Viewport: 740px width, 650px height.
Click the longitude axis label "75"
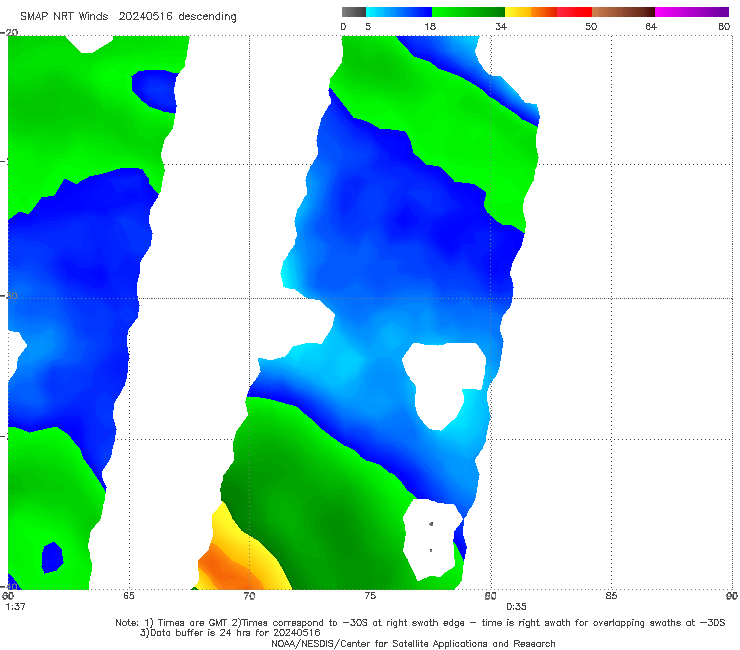[x=370, y=596]
